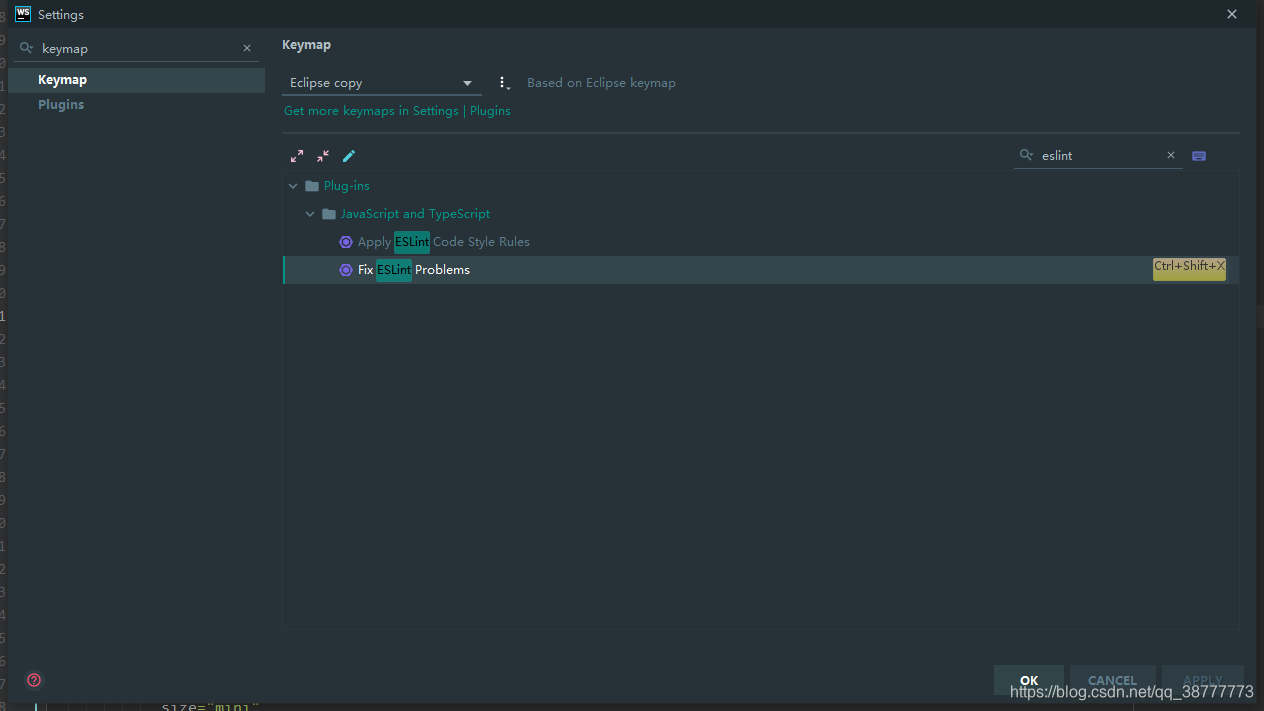1264x711 pixels.
Task: Click the OK button
Action: [x=1029, y=680]
